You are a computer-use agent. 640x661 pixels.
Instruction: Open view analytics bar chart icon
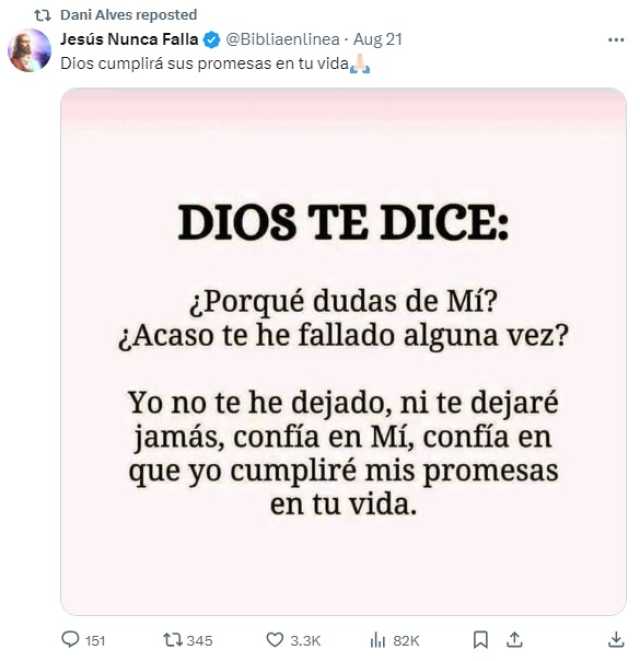(x=377, y=640)
